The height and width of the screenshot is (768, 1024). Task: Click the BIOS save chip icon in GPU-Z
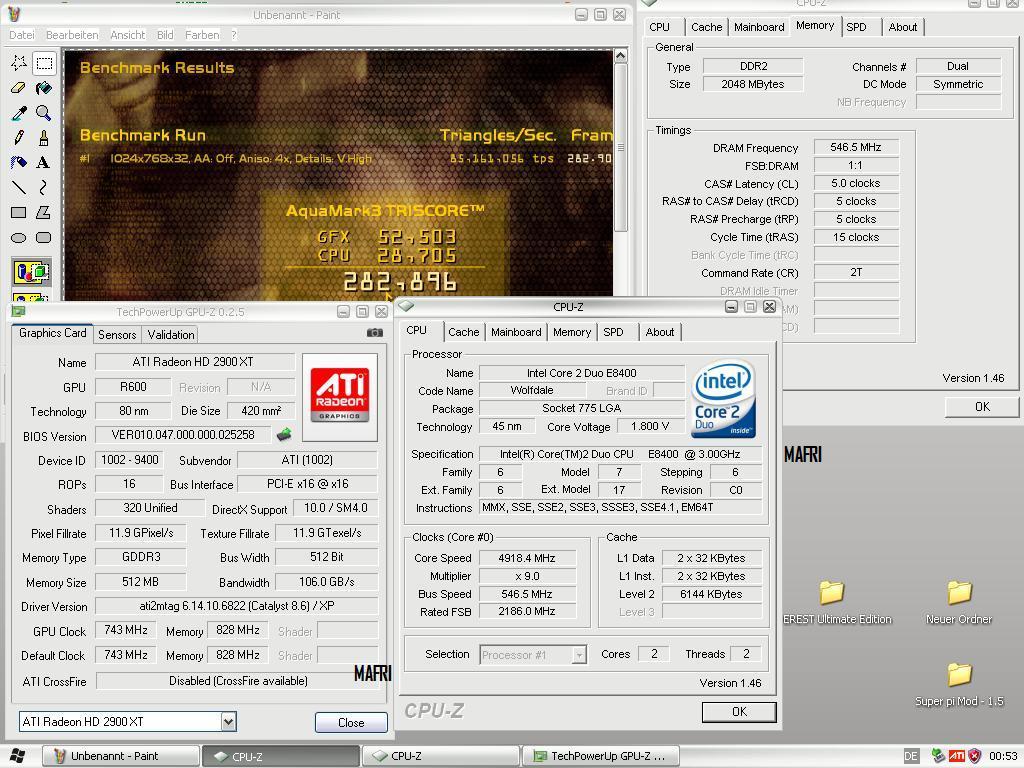(x=284, y=434)
